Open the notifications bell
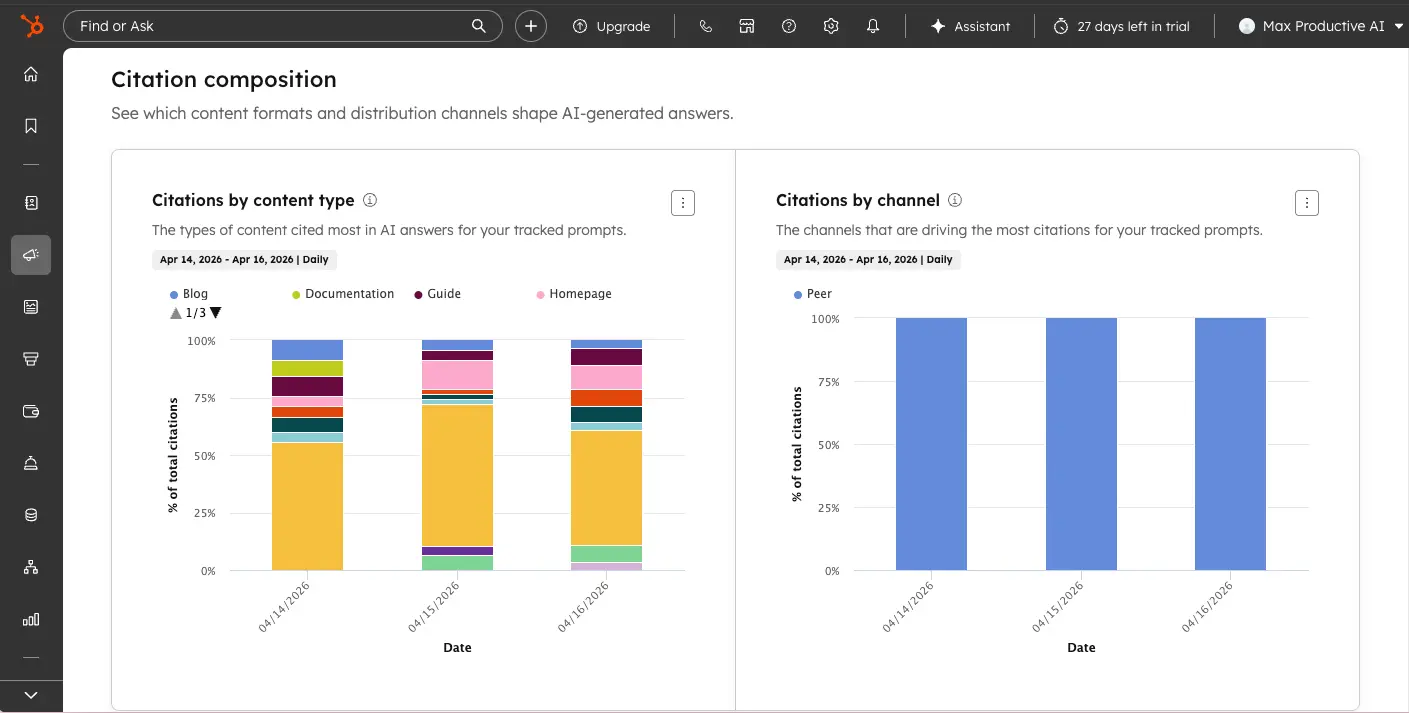 [x=872, y=26]
